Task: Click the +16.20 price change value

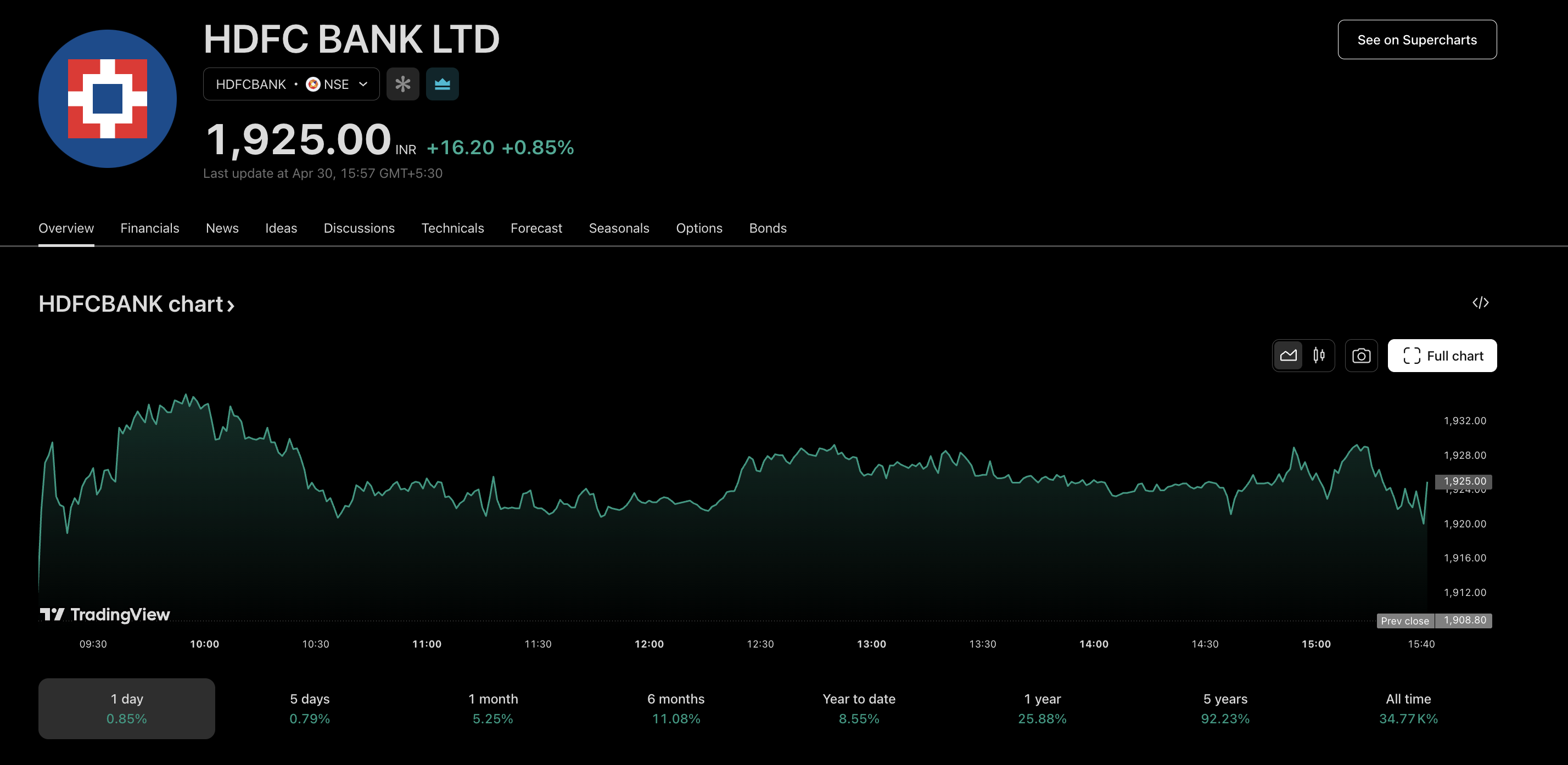Action: [460, 147]
